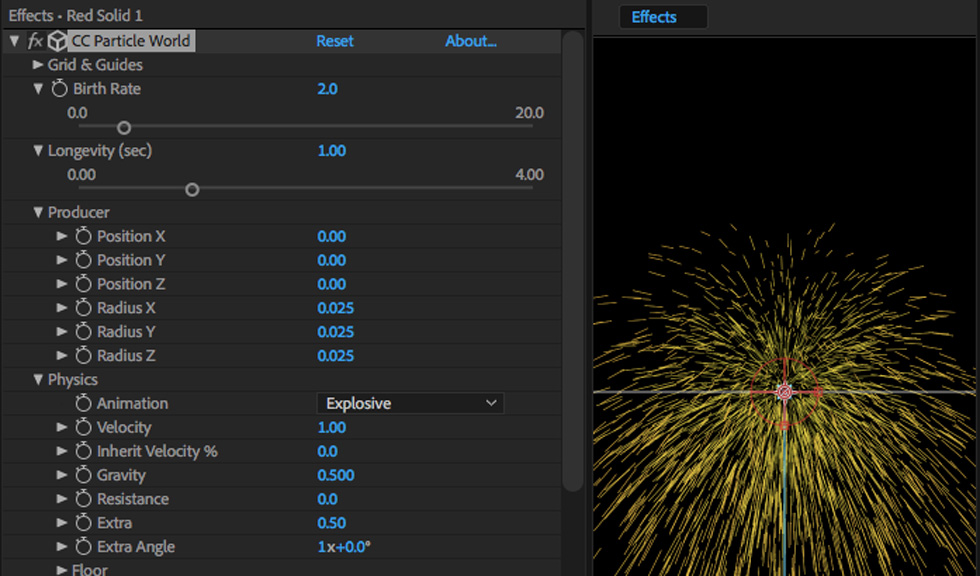Expand the Radius Y property
Screen dimensions: 980x576
coord(61,332)
